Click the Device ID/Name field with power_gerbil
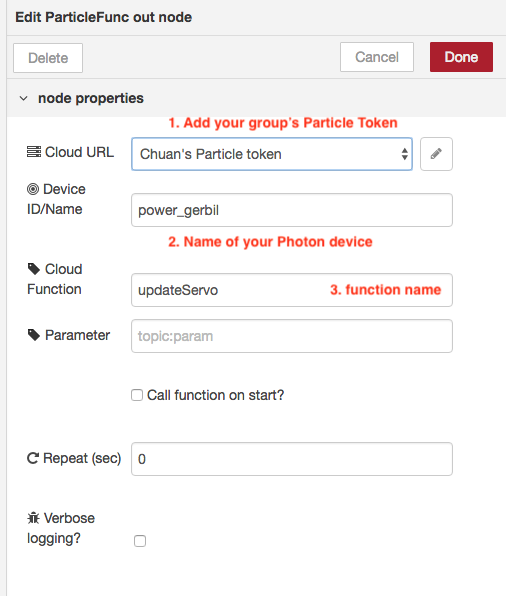This screenshot has width=506, height=596. point(292,210)
